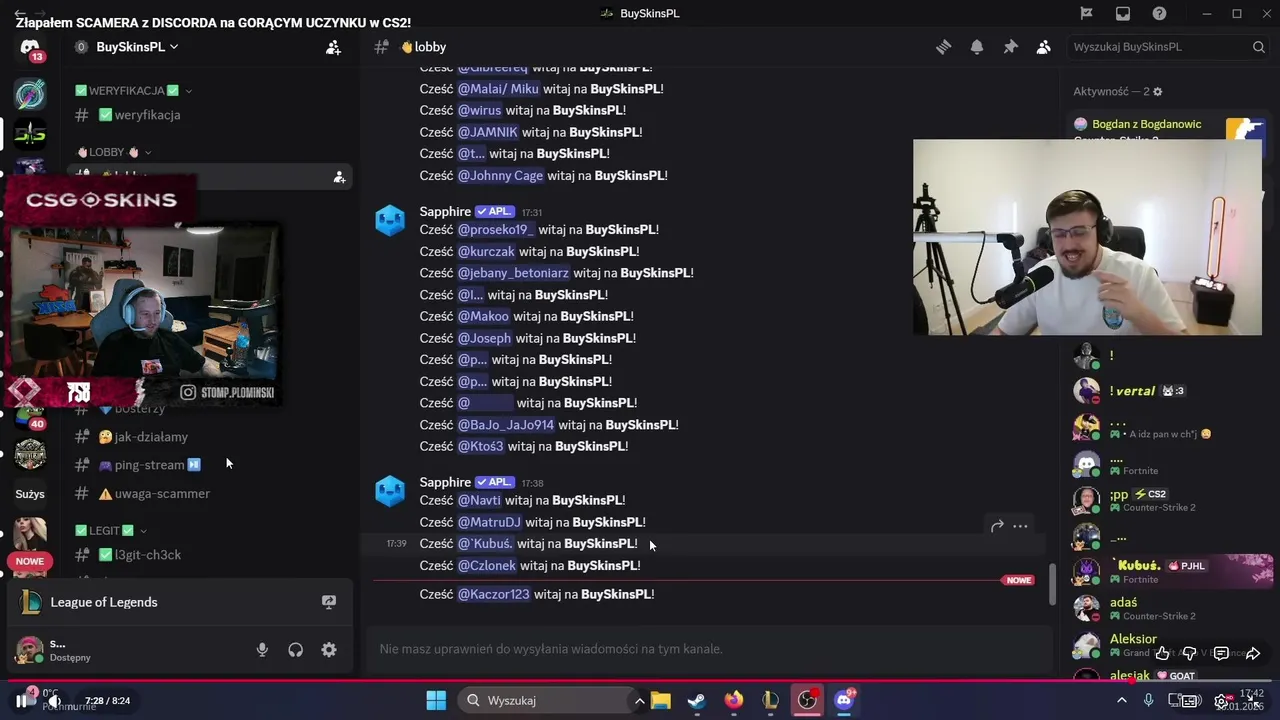Open the League of Legends activity panel
This screenshot has height=720, width=1280.
(180, 602)
